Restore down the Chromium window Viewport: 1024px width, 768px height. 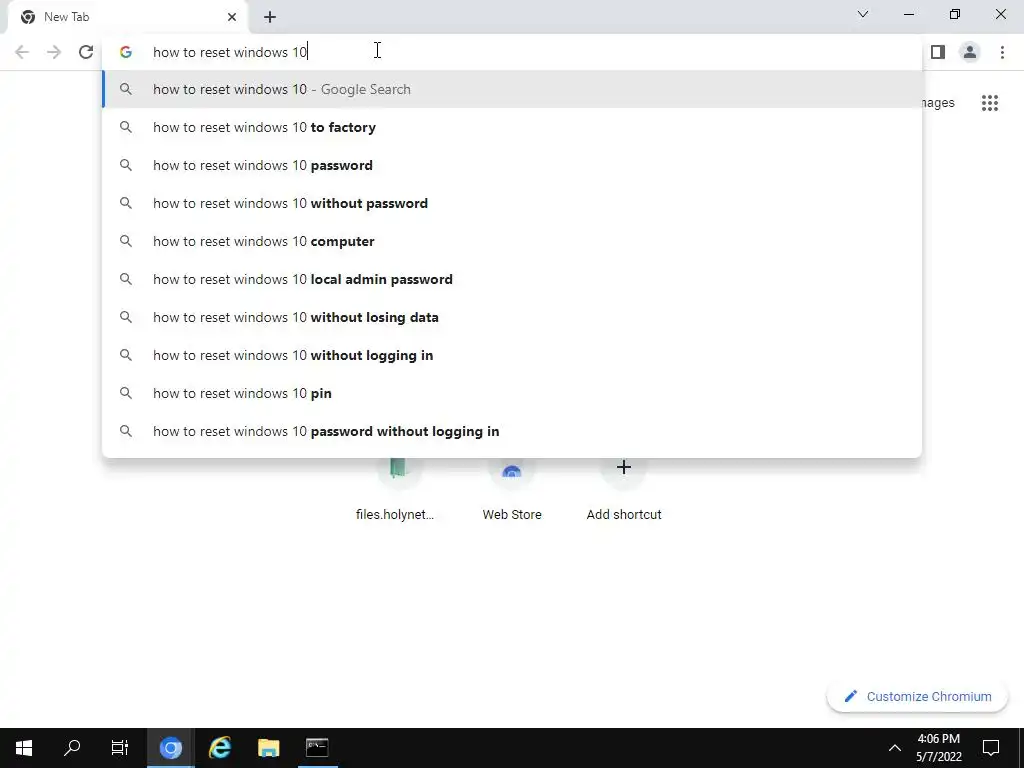tap(955, 14)
